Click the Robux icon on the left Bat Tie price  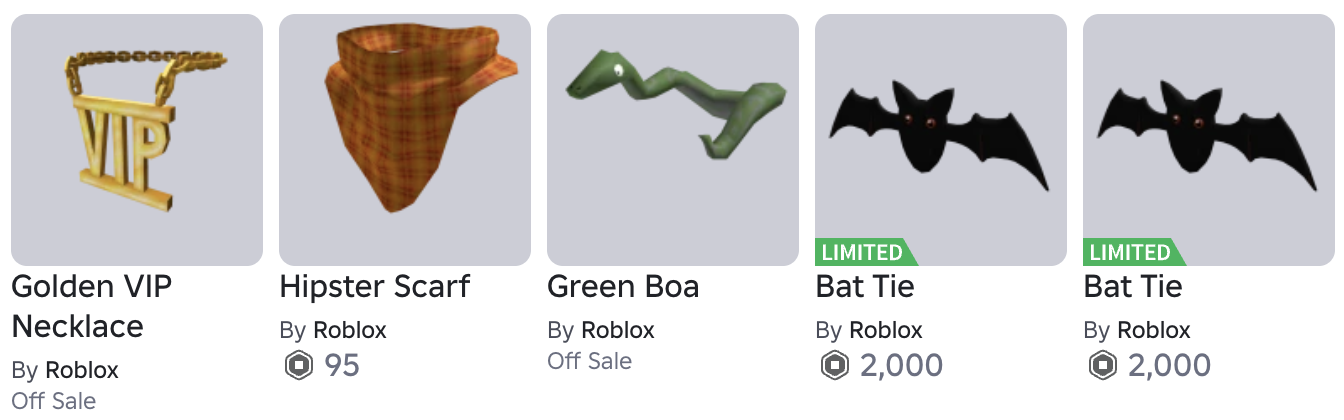pyautogui.click(x=833, y=366)
